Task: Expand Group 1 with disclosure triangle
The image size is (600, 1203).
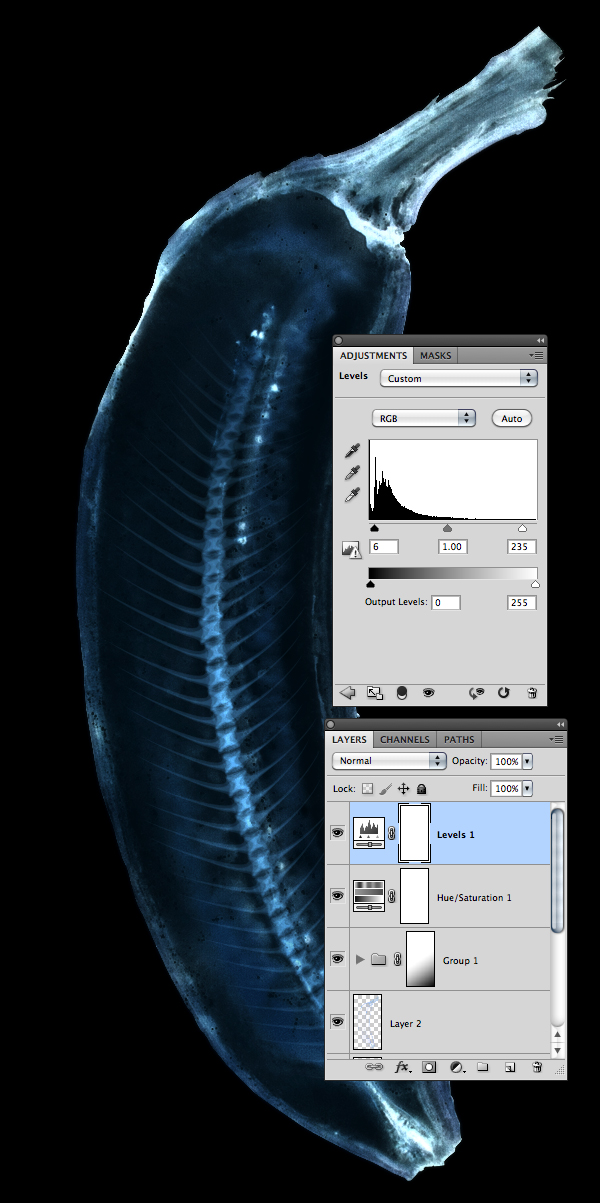Action: coord(361,959)
